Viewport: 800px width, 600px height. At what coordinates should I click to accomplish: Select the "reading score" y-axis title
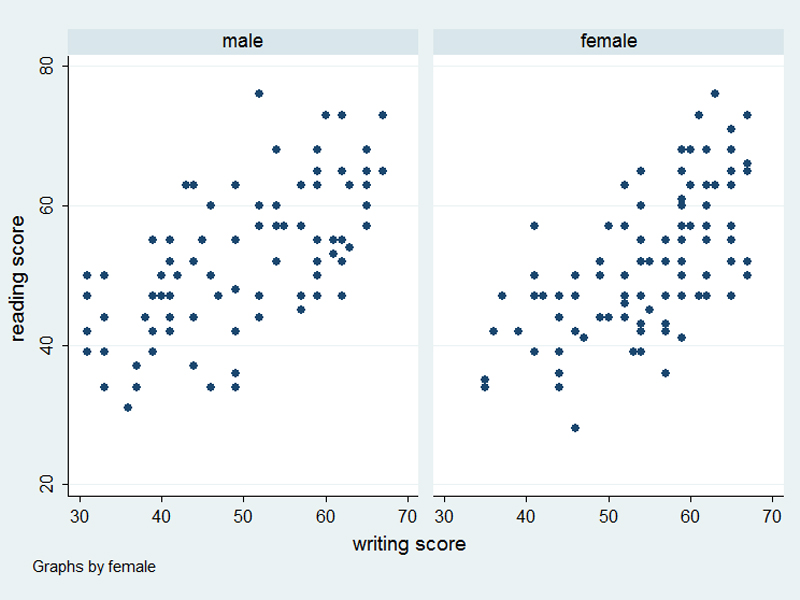click(19, 276)
